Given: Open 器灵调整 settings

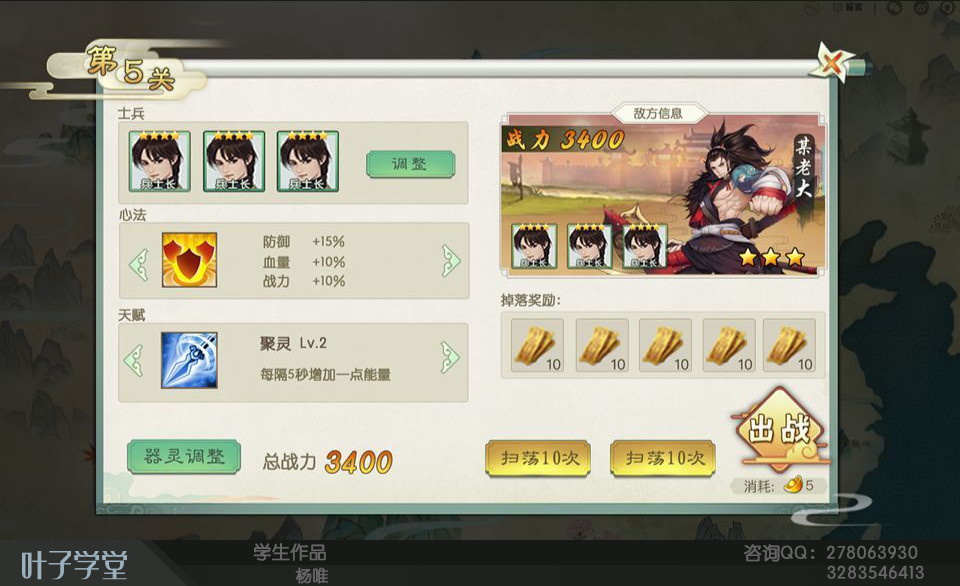Looking at the screenshot, I should (x=184, y=457).
